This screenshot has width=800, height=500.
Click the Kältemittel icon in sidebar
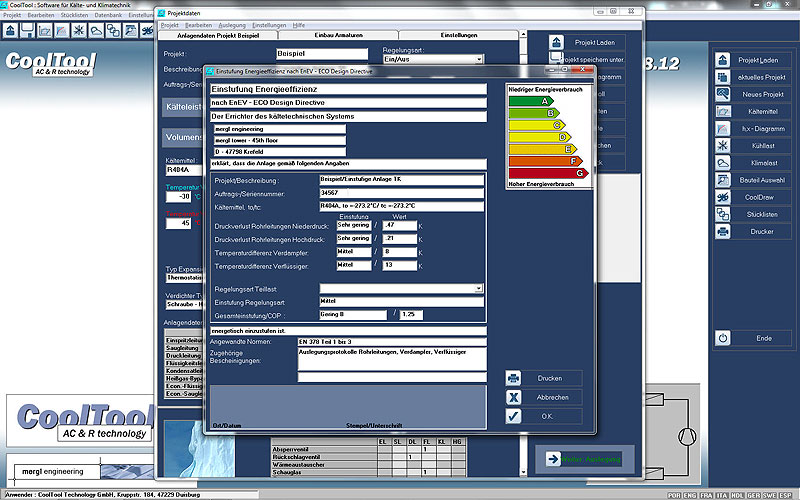(722, 111)
